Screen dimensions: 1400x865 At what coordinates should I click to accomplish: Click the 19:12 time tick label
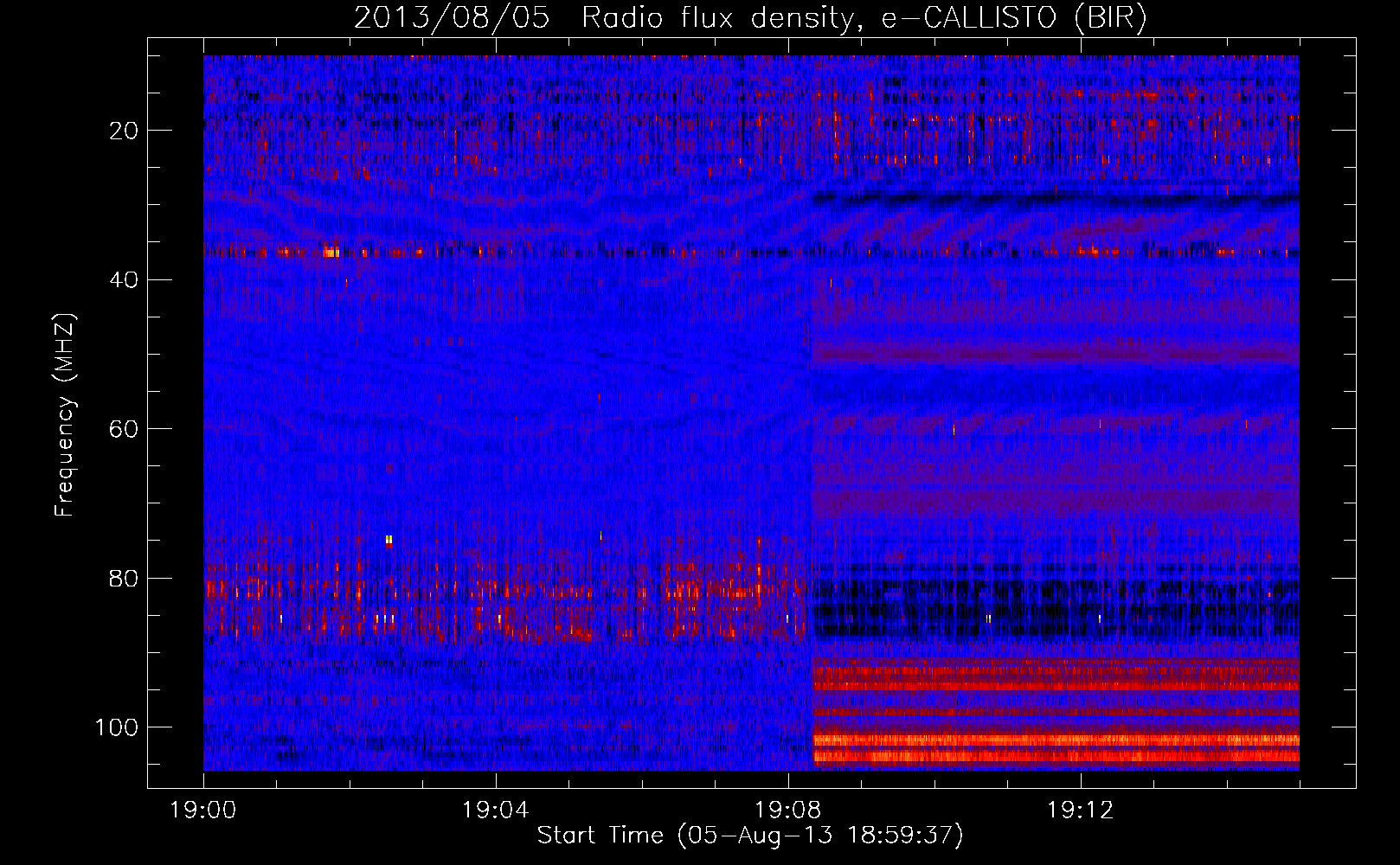[x=1081, y=811]
